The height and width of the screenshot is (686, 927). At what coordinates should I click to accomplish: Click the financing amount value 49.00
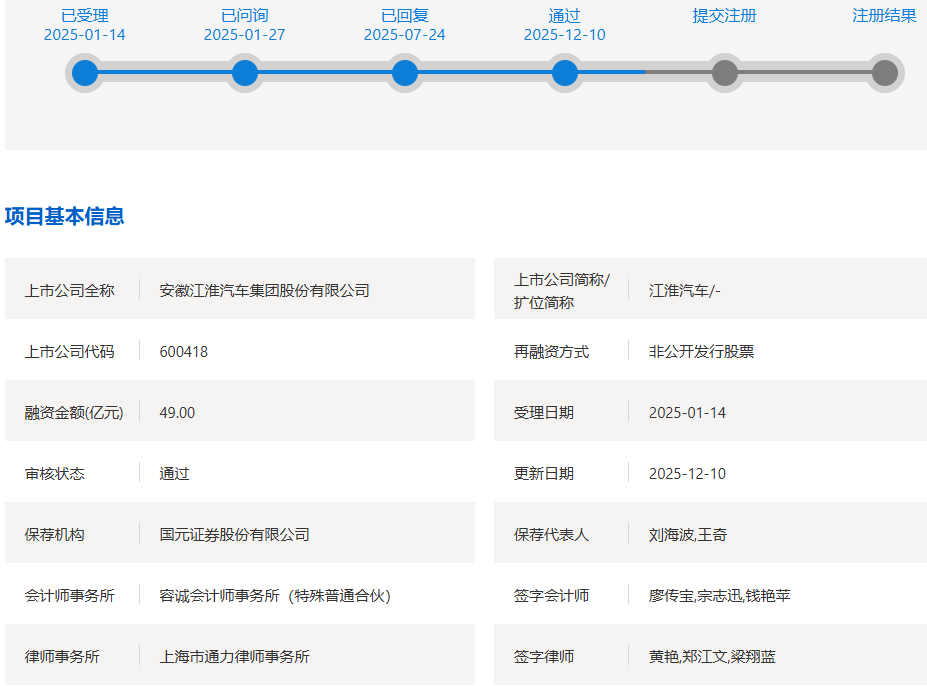(x=177, y=412)
